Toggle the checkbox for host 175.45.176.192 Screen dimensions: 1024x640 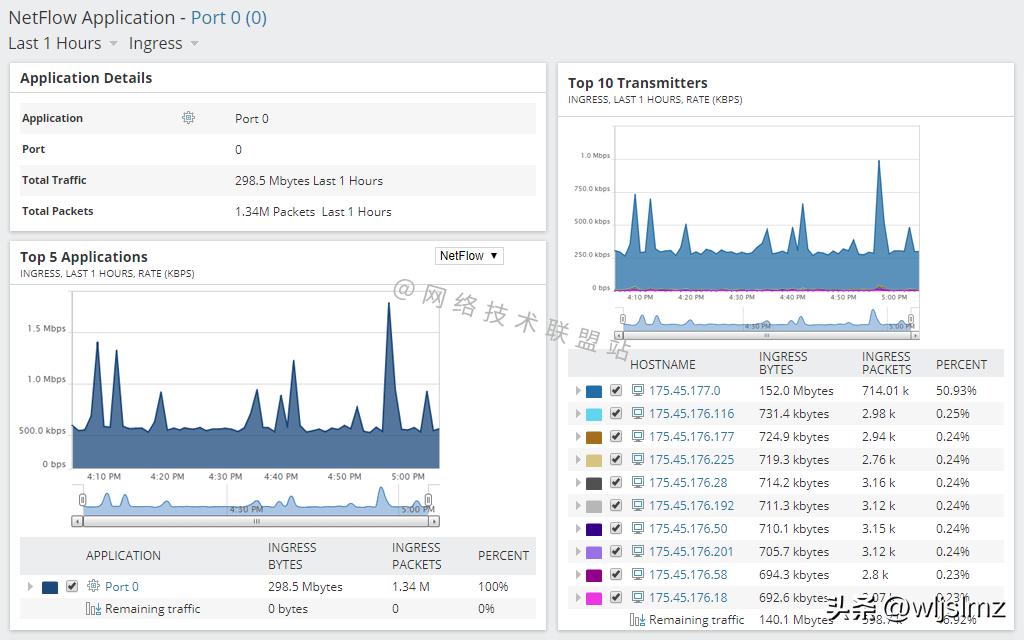click(x=616, y=506)
